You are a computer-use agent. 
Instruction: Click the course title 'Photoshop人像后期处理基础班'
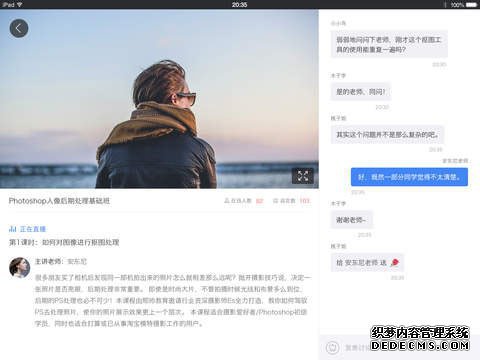(59, 201)
